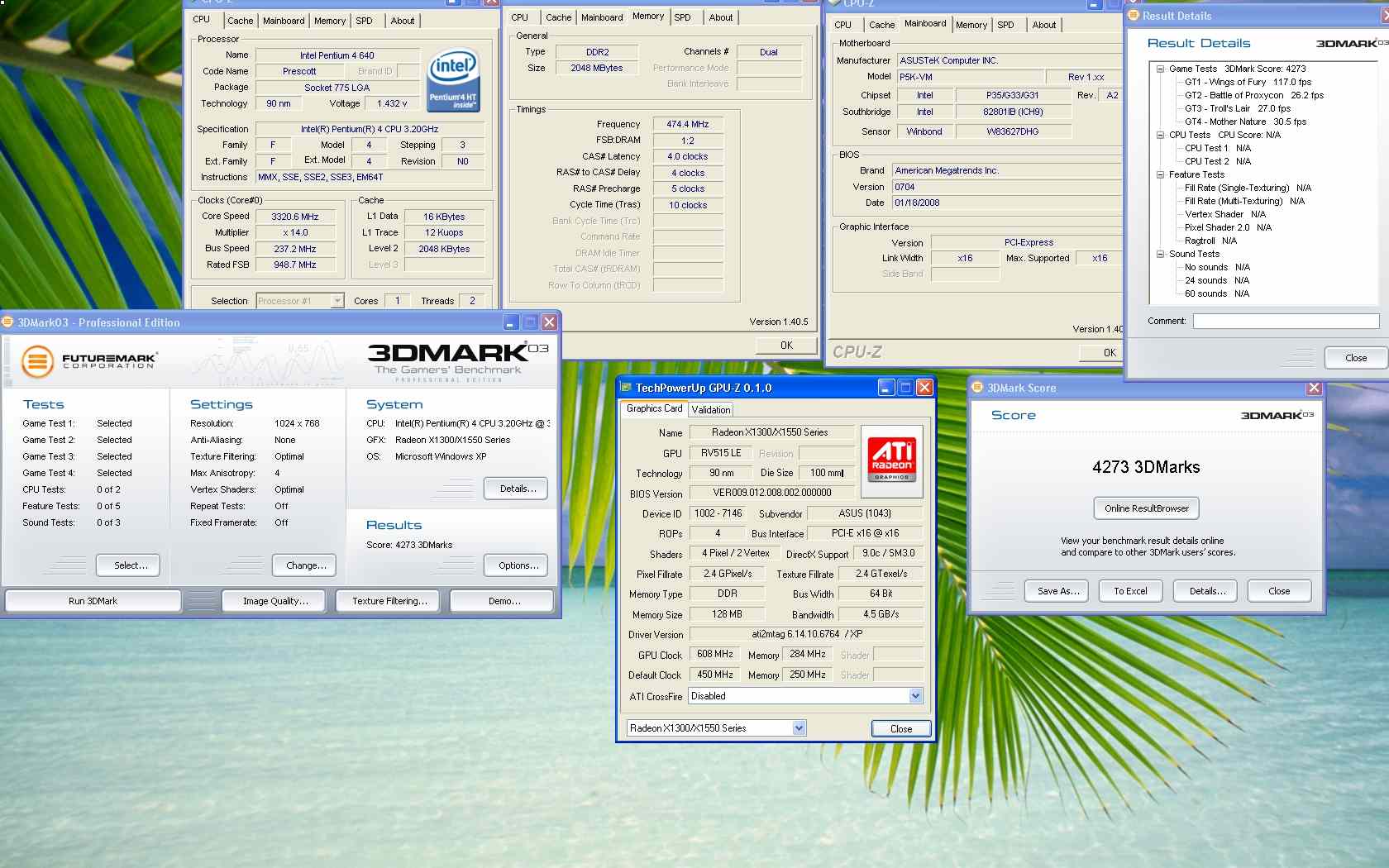The width and height of the screenshot is (1389, 868).
Task: Select the 60 sounds test row
Action: pos(1216,293)
